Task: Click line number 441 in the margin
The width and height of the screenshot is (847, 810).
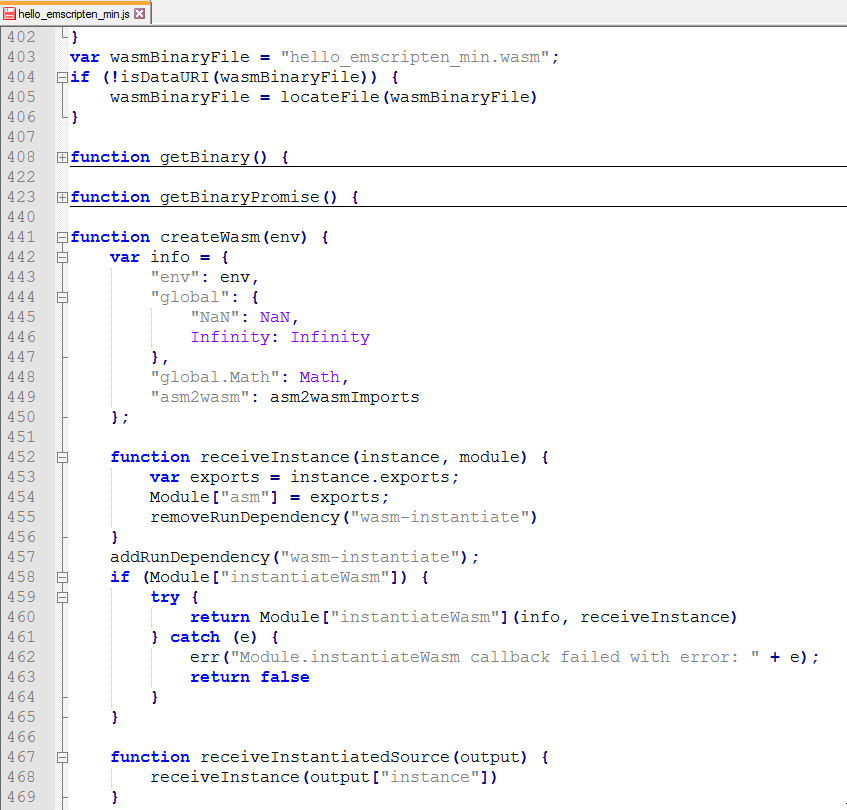Action: pyautogui.click(x=22, y=237)
